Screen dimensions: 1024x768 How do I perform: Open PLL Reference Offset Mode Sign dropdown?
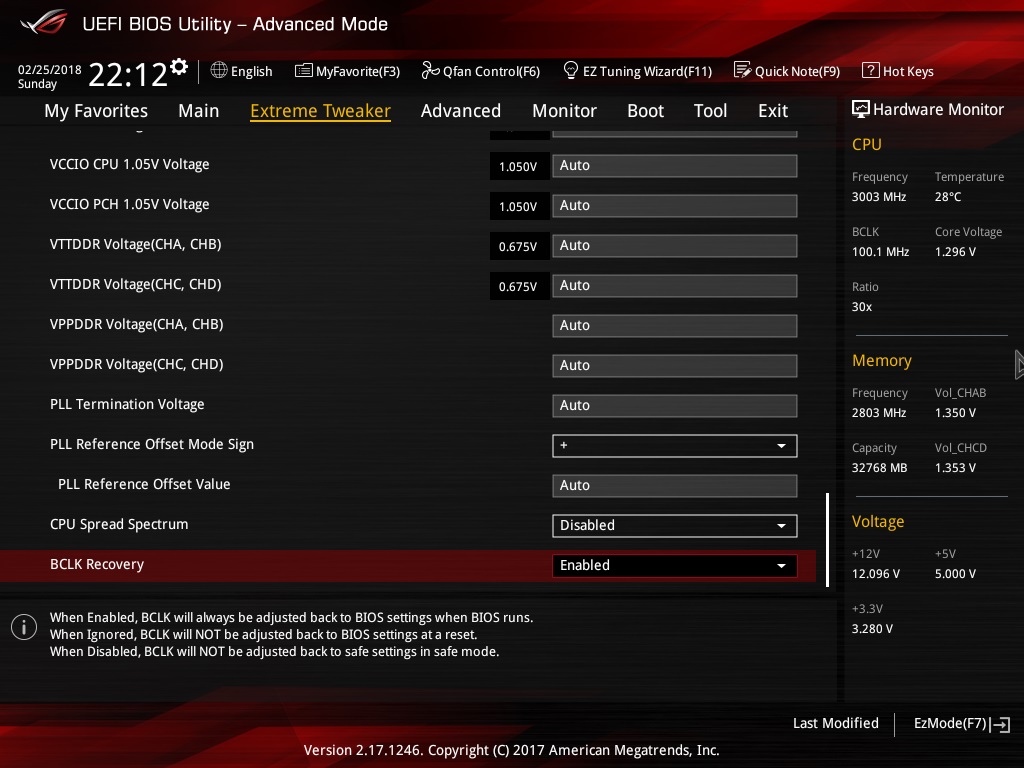675,445
